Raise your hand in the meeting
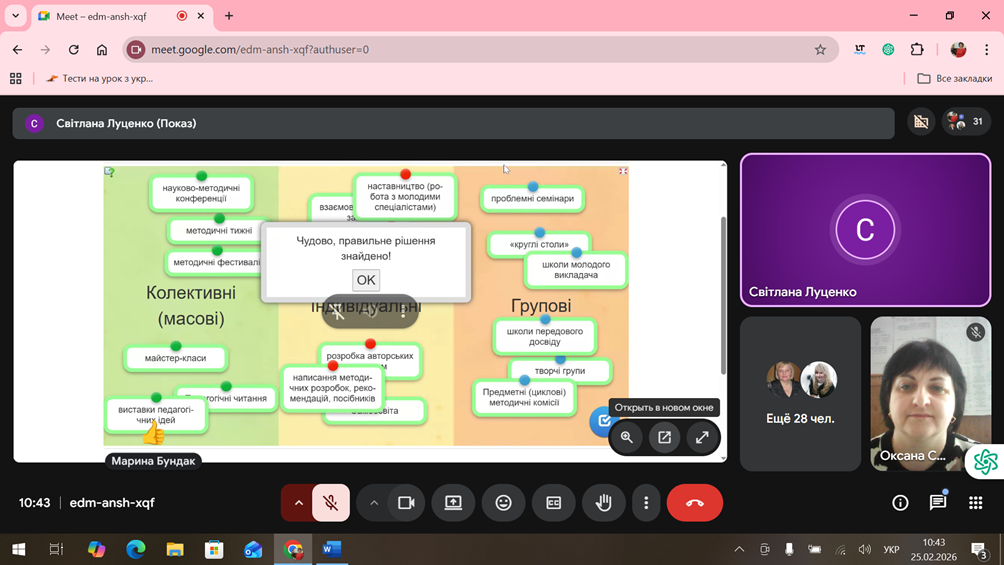1004x565 pixels. click(603, 503)
